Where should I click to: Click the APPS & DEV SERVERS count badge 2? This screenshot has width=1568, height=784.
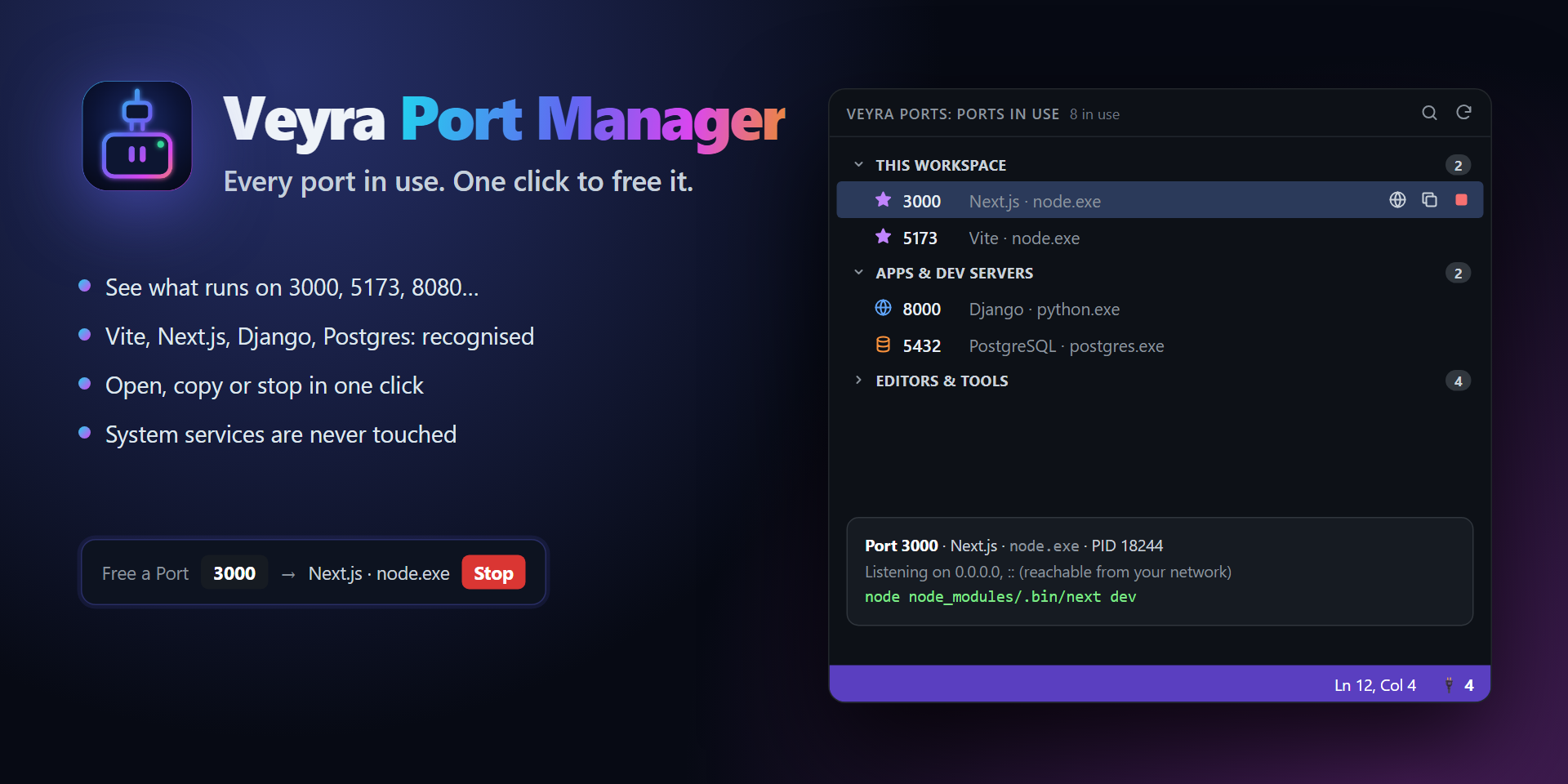pos(1458,273)
